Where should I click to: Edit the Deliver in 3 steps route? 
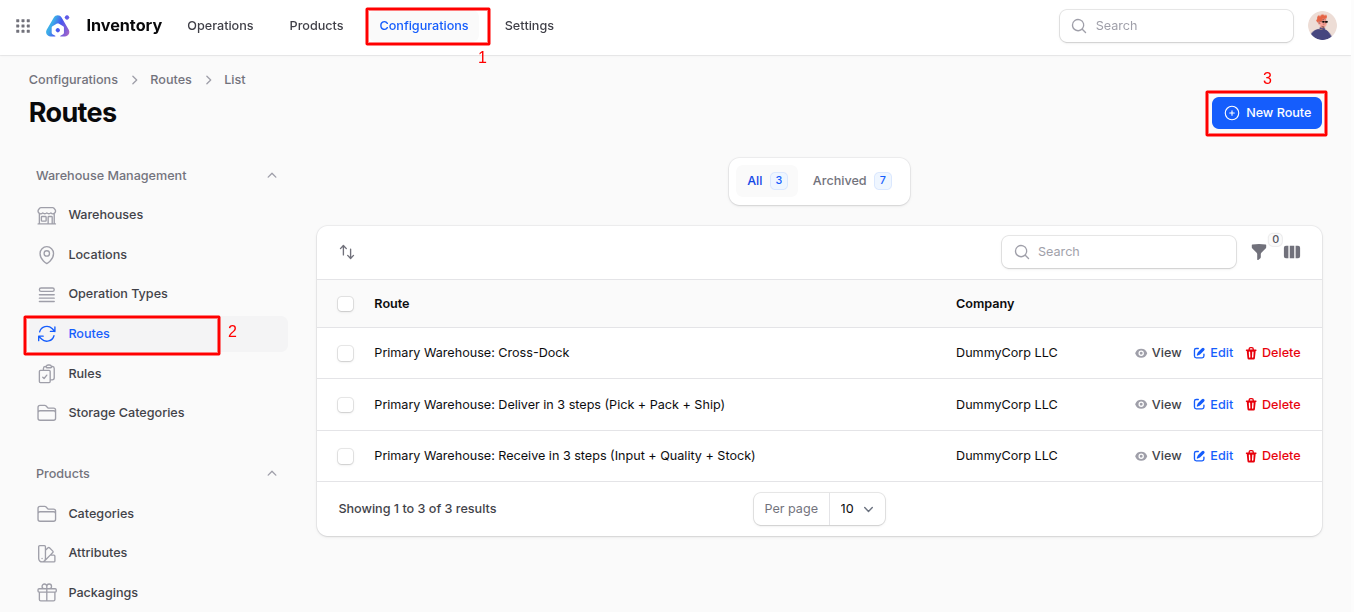[x=1213, y=405]
